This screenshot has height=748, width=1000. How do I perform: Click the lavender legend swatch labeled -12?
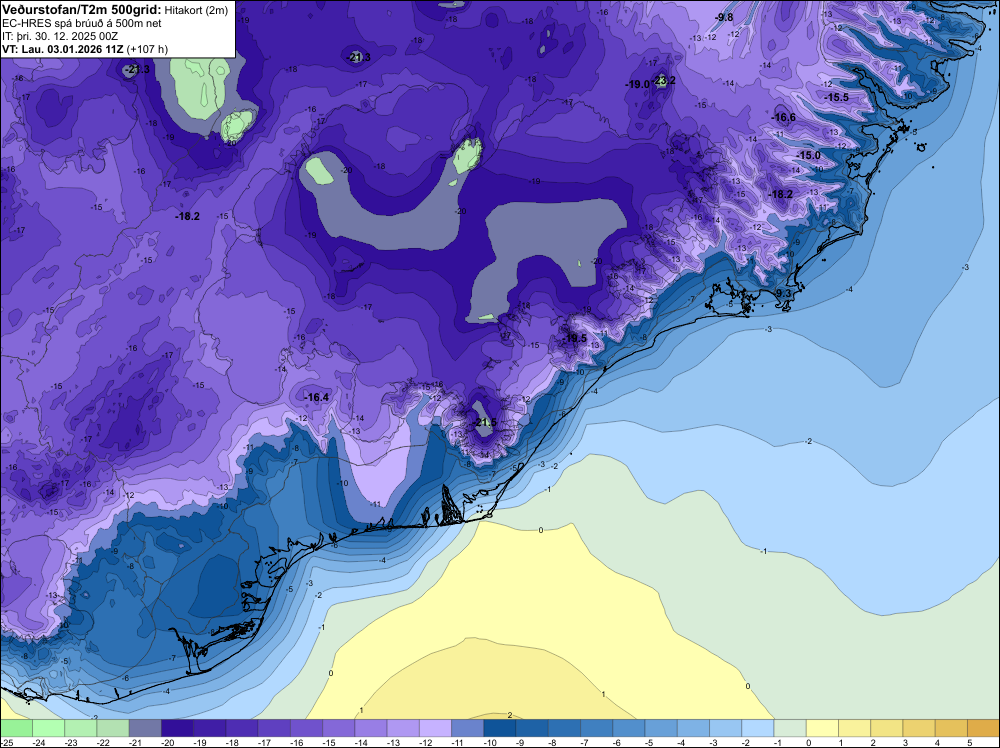(435, 728)
